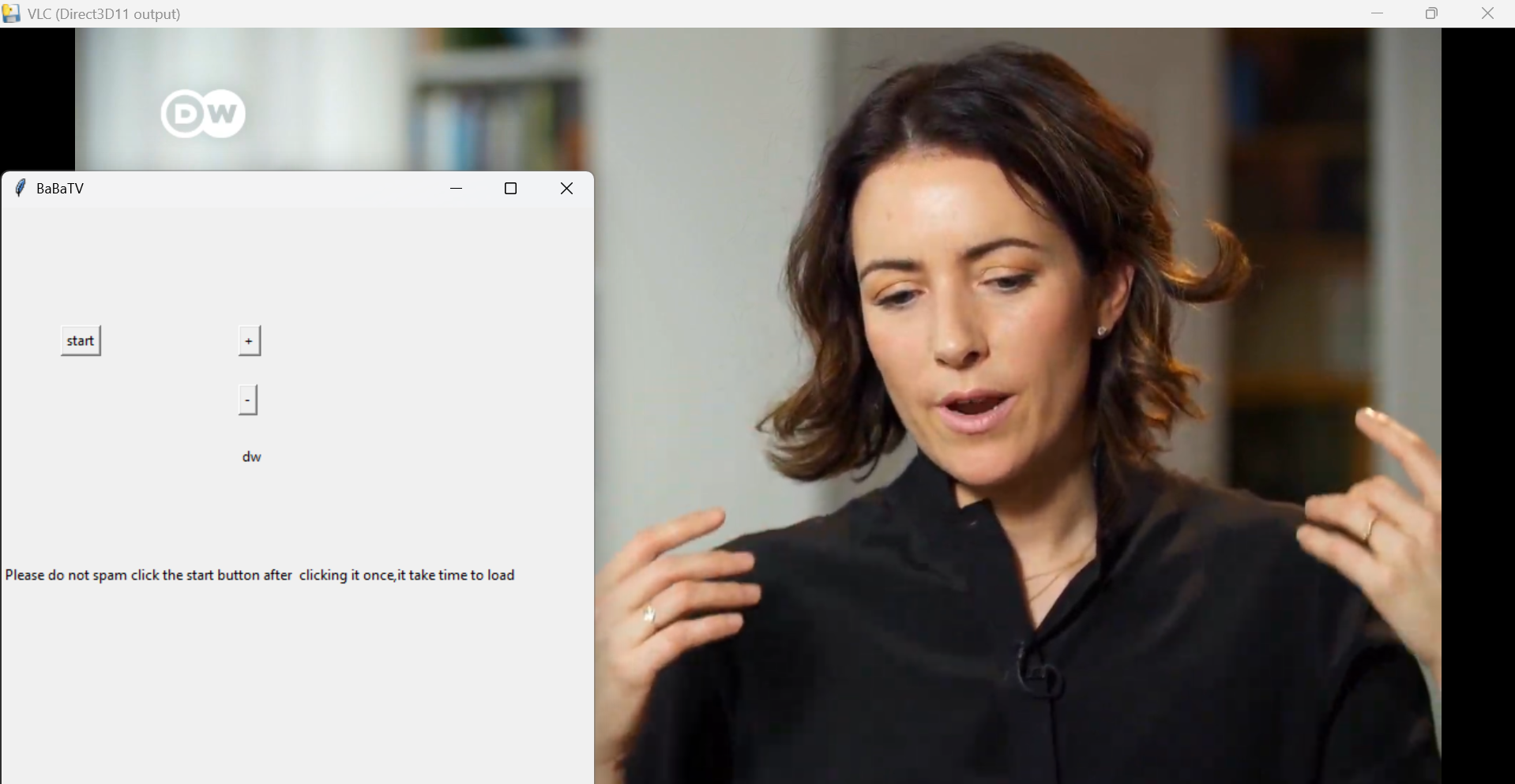Click the 'VLC (Direct3D11 output)' title text
This screenshot has width=1515, height=784.
point(104,14)
